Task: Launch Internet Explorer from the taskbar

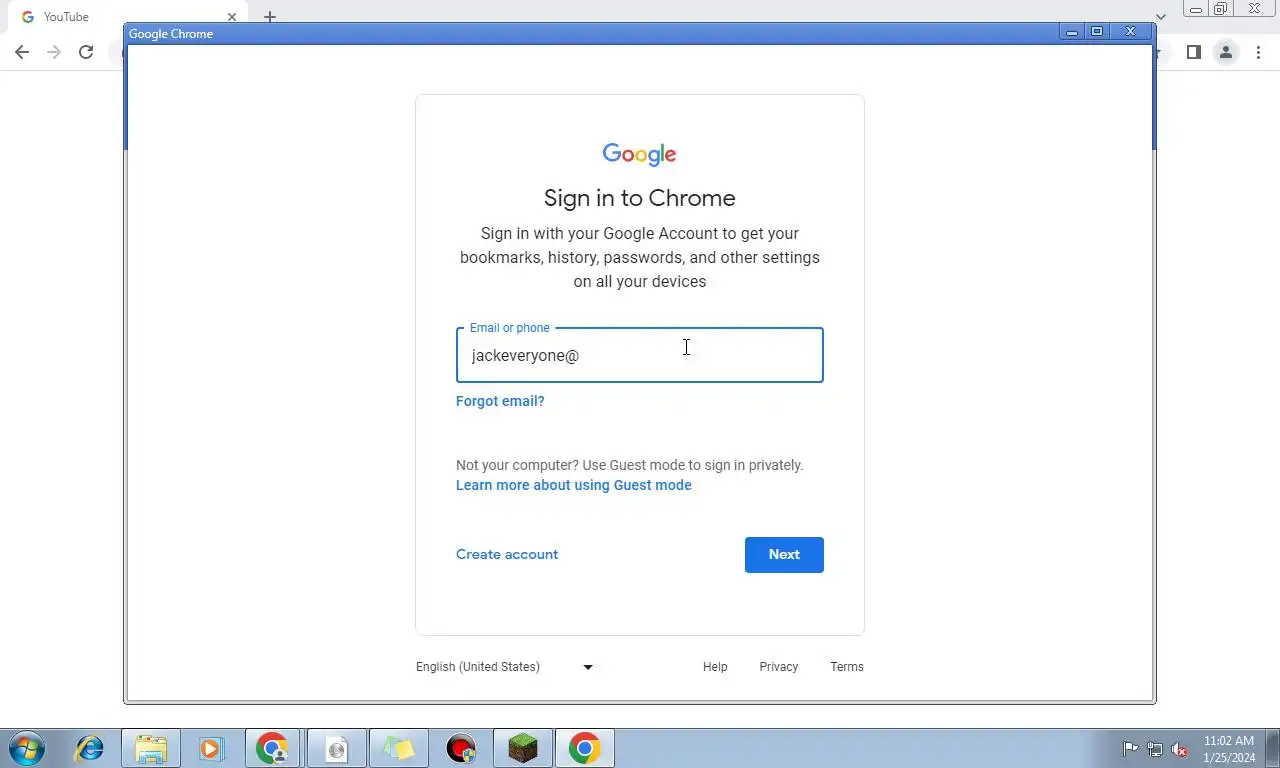Action: click(x=90, y=748)
